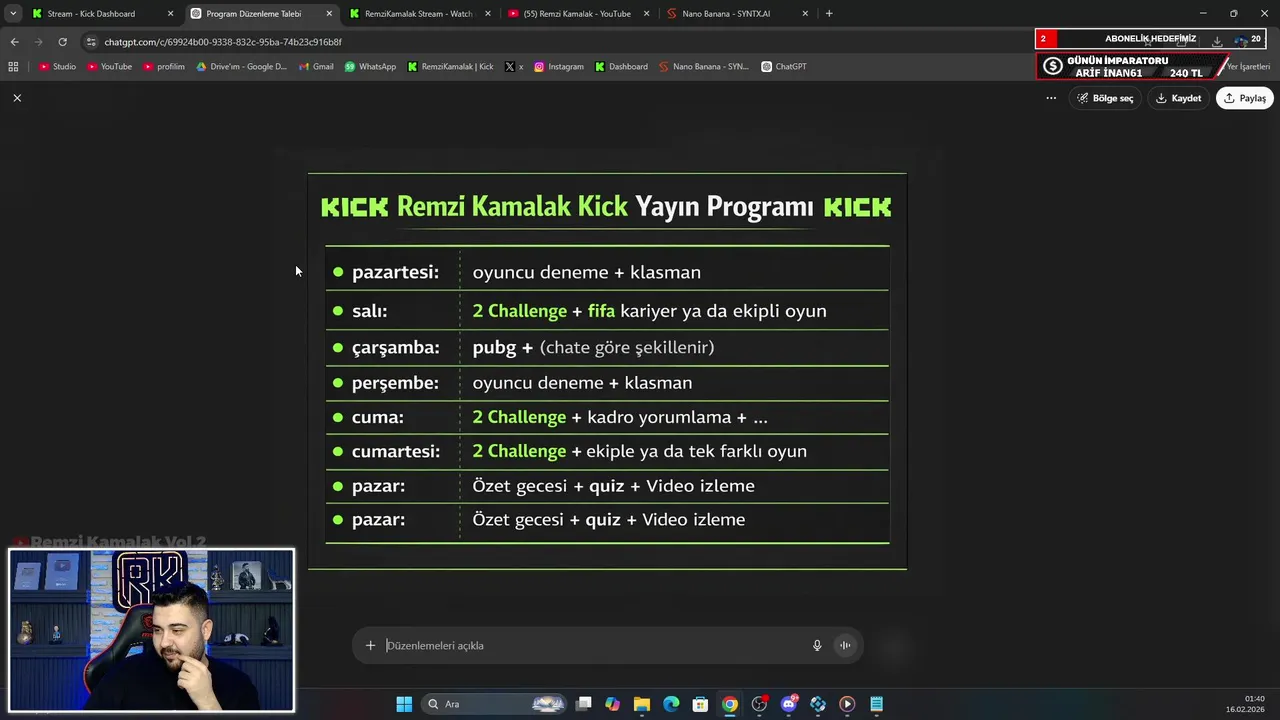The height and width of the screenshot is (720, 1280).
Task: Open the blue hexagon app on taskbar
Action: click(818, 704)
